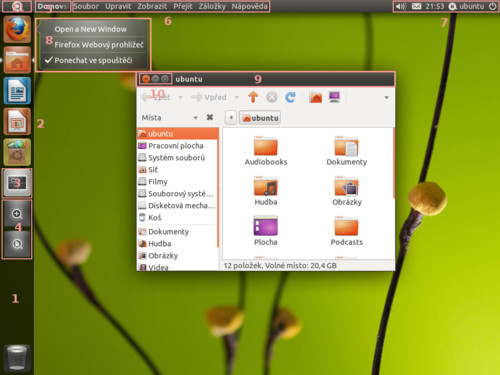Click the Zpět back button

tap(157, 97)
